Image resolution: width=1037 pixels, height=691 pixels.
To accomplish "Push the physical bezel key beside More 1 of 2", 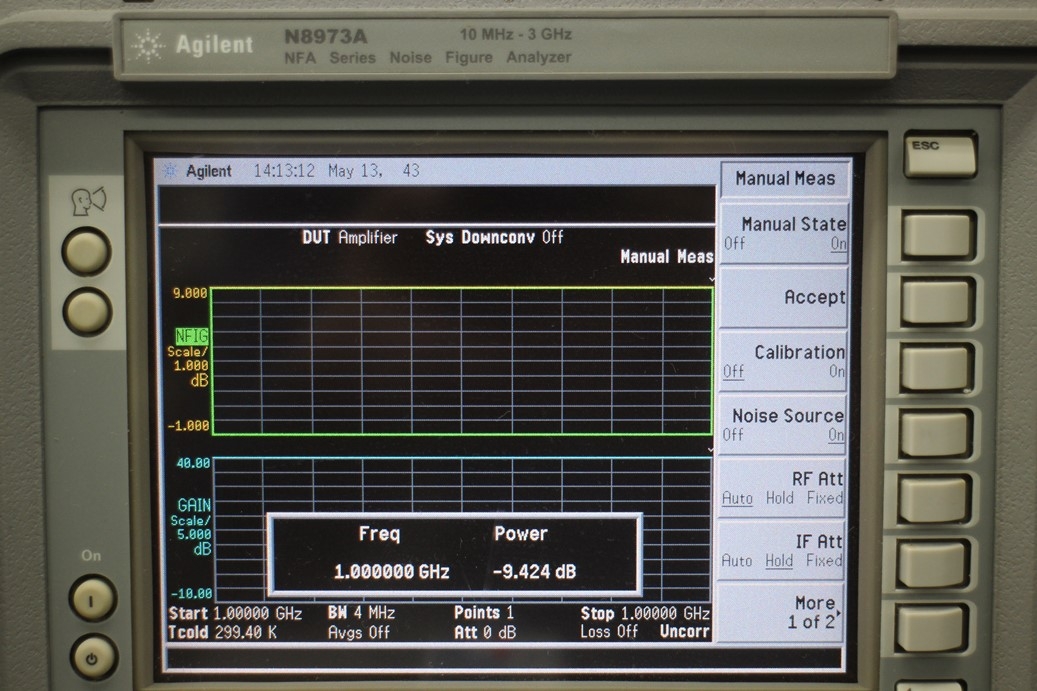I will pyautogui.click(x=933, y=628).
